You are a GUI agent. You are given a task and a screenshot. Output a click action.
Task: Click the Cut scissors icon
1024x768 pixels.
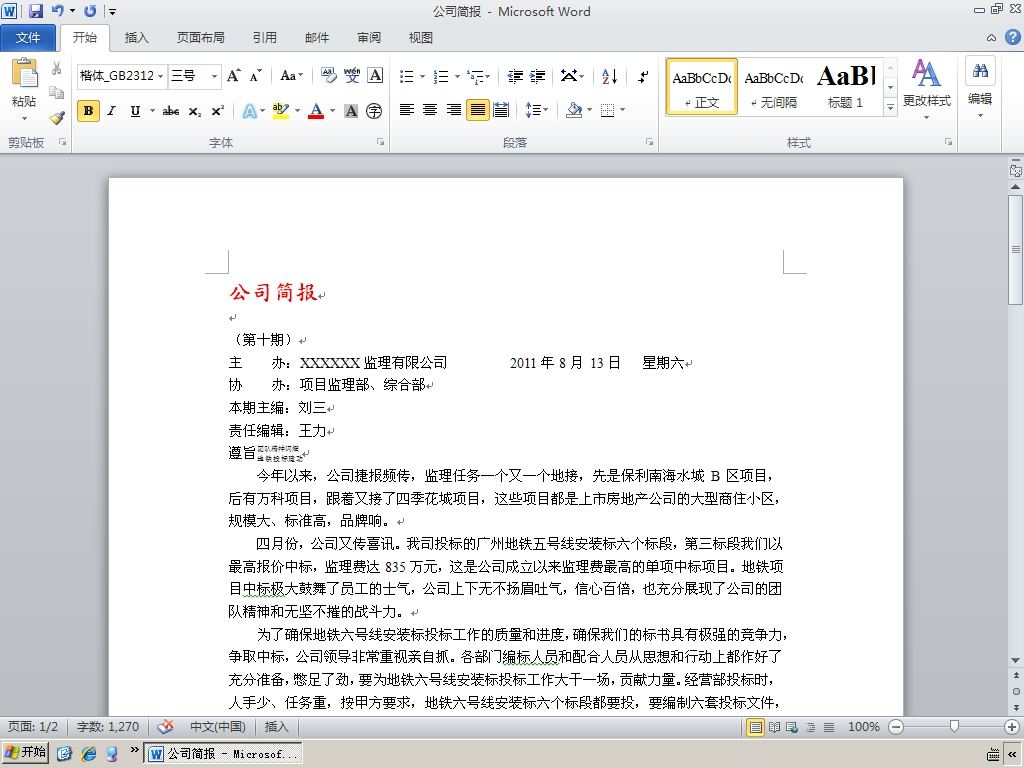coord(57,69)
